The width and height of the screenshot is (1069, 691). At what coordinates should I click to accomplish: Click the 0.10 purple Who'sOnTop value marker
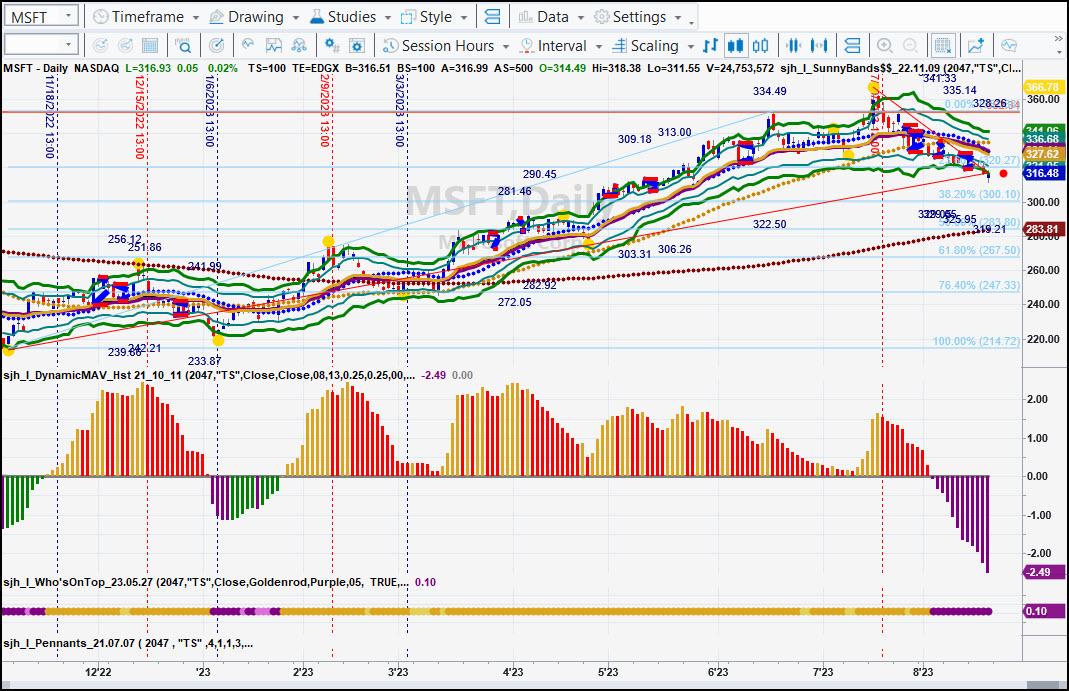pos(1042,611)
